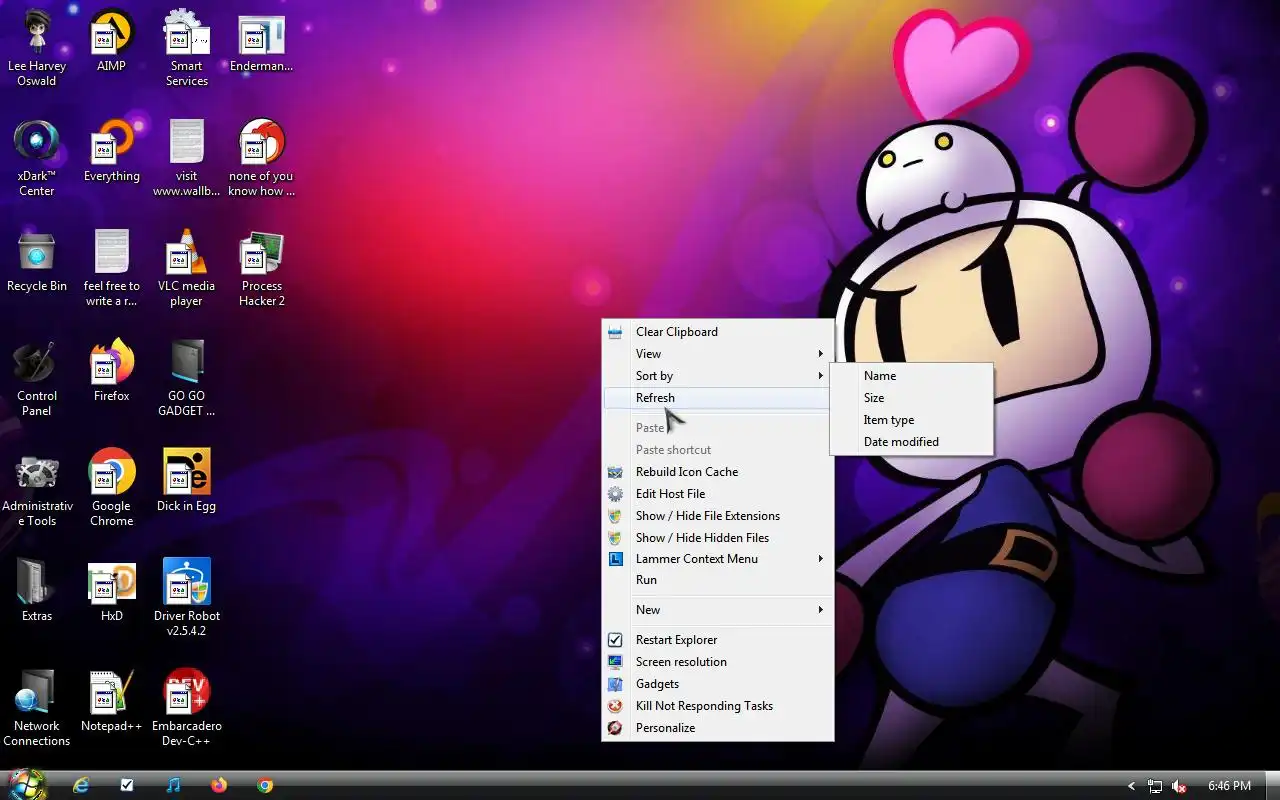
Task: Toggle Show / Hide Hidden Files
Action: pos(718,538)
